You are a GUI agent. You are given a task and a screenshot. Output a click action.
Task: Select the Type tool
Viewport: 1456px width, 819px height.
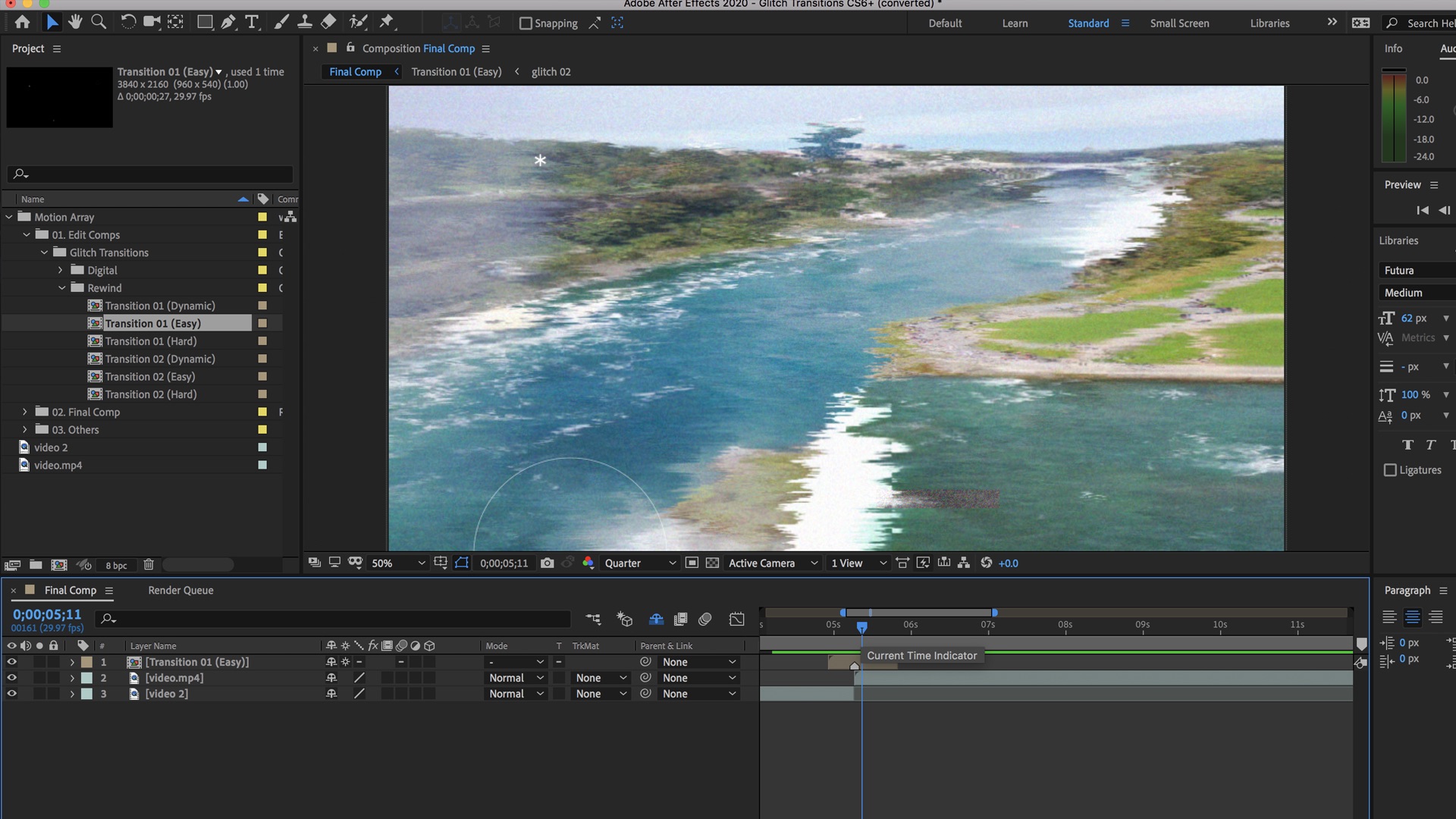(252, 22)
